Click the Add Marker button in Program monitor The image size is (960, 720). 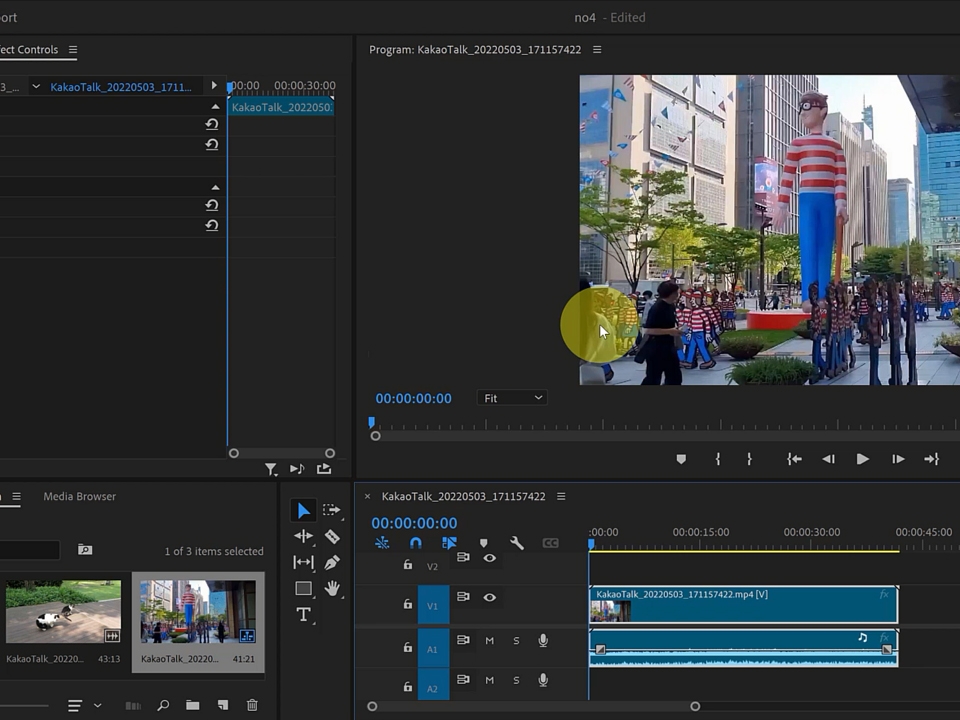pos(681,459)
